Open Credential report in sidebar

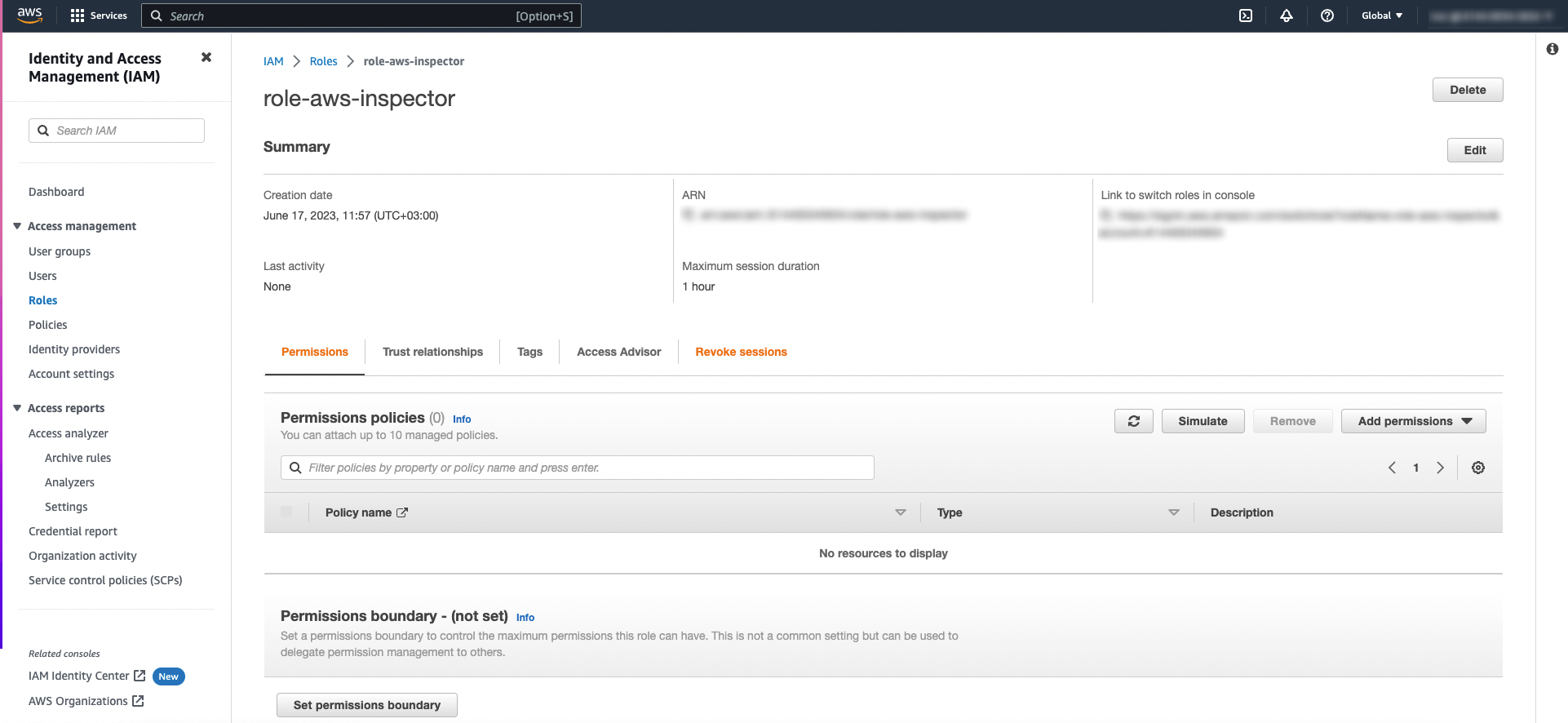(73, 531)
